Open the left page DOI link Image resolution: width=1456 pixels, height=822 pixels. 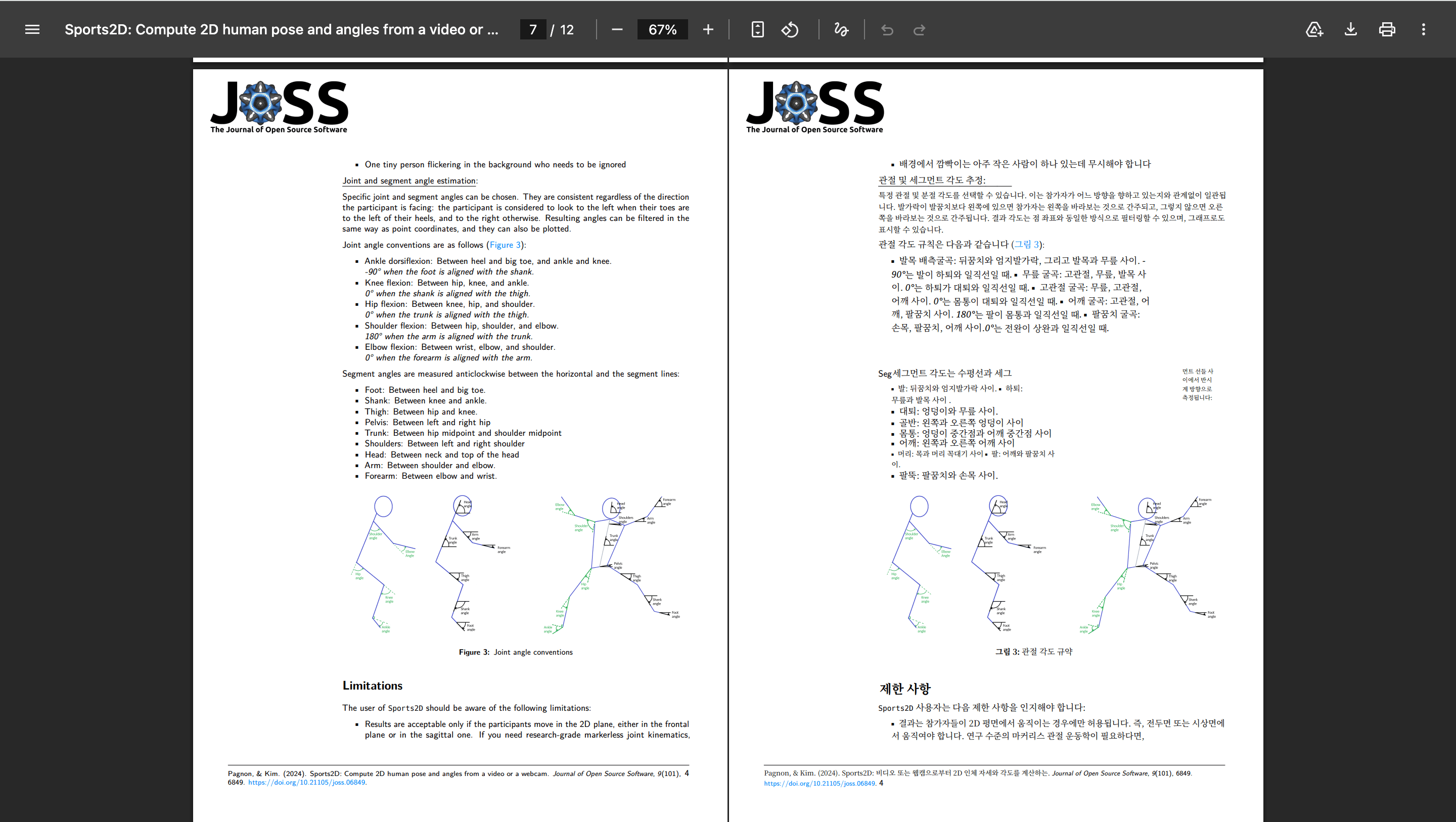[x=307, y=783]
